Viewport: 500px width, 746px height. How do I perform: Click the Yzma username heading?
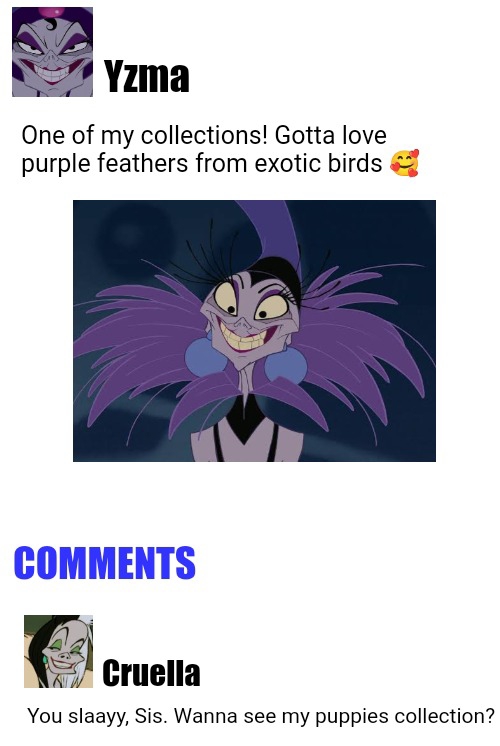coord(146,77)
